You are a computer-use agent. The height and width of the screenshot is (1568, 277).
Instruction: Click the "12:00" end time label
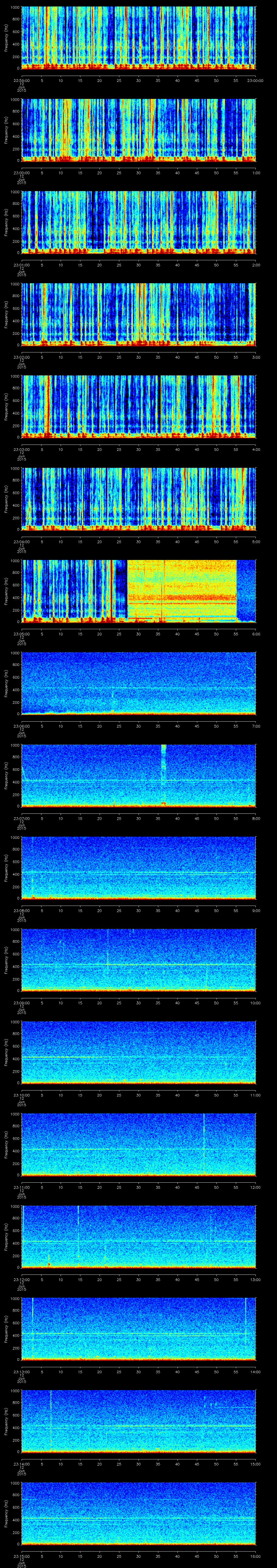tap(255, 1186)
